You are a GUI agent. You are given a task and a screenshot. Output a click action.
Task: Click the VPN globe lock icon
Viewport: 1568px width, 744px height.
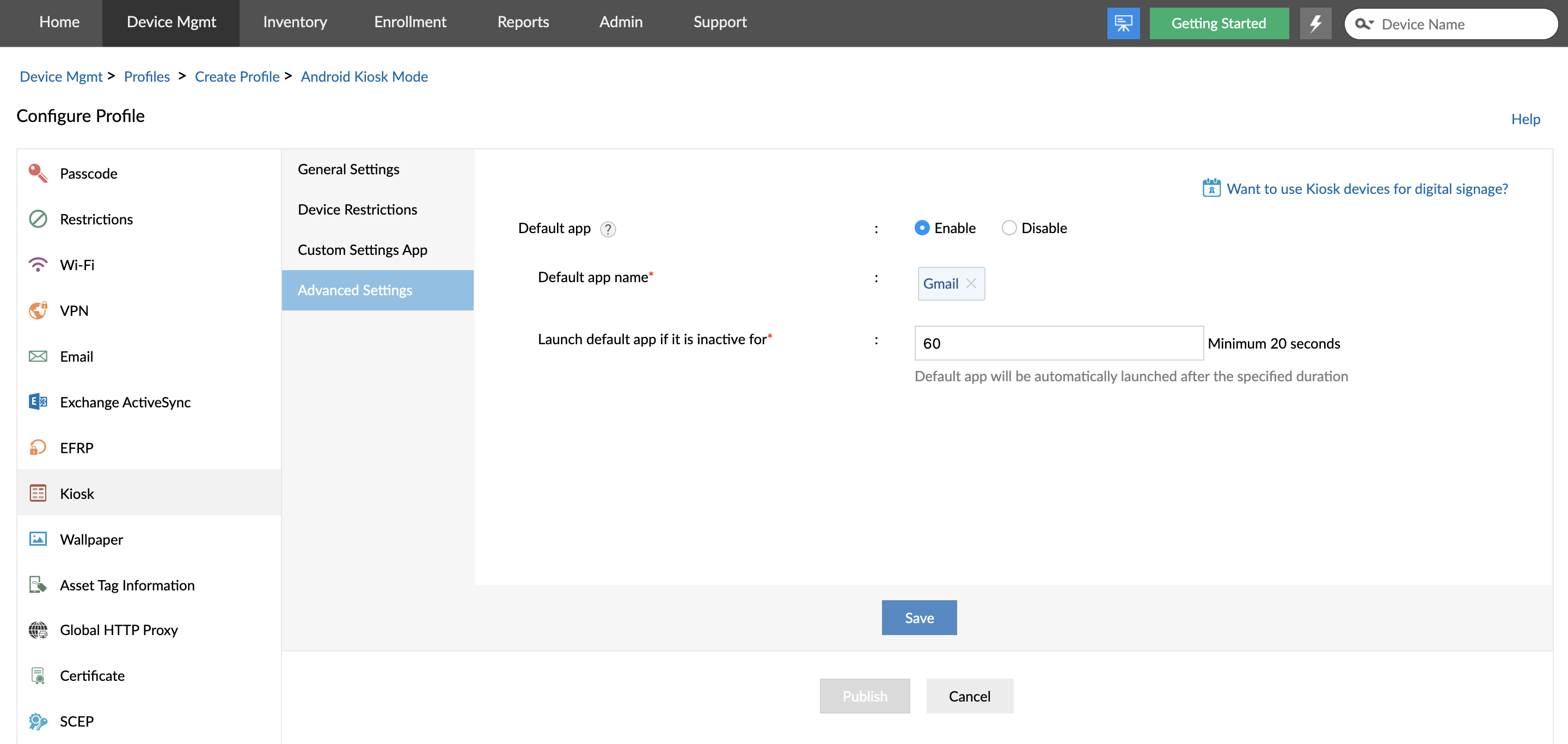point(38,310)
